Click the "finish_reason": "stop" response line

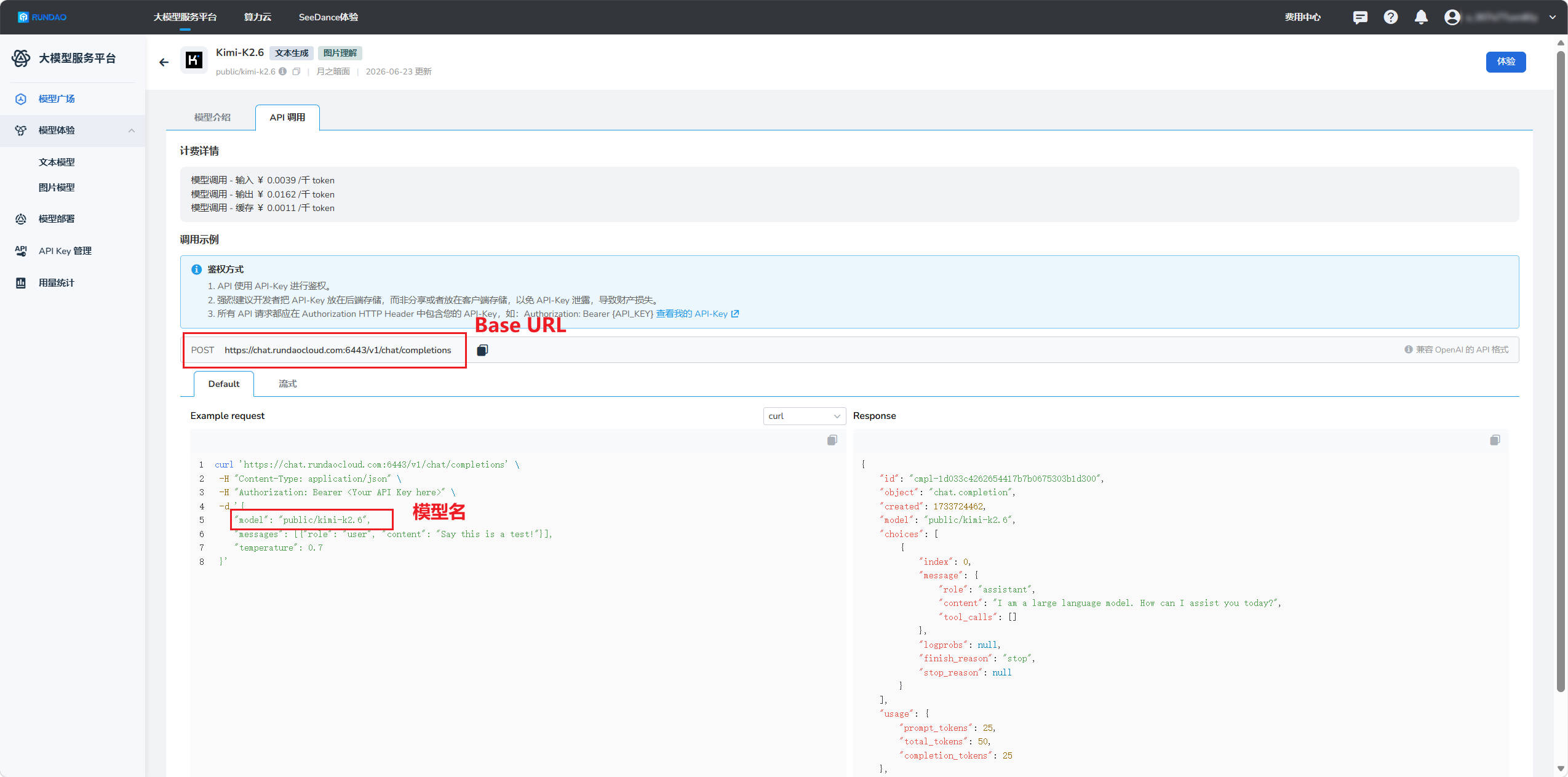tap(977, 658)
